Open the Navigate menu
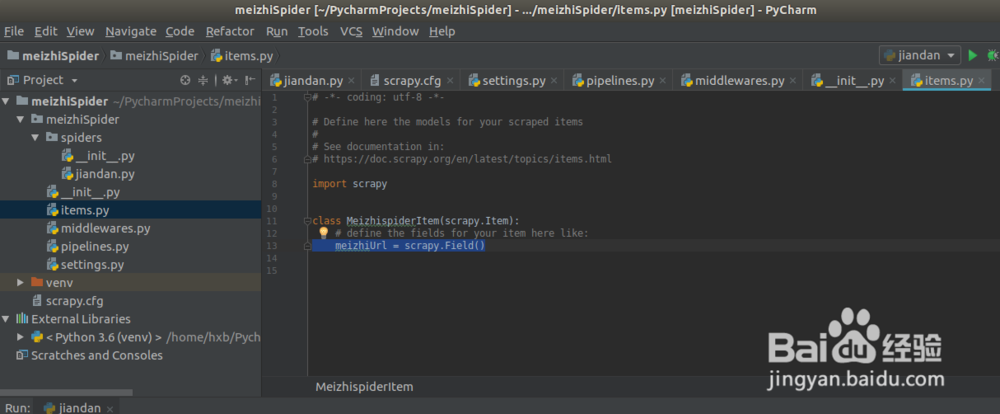The height and width of the screenshot is (414, 1000). [x=131, y=31]
